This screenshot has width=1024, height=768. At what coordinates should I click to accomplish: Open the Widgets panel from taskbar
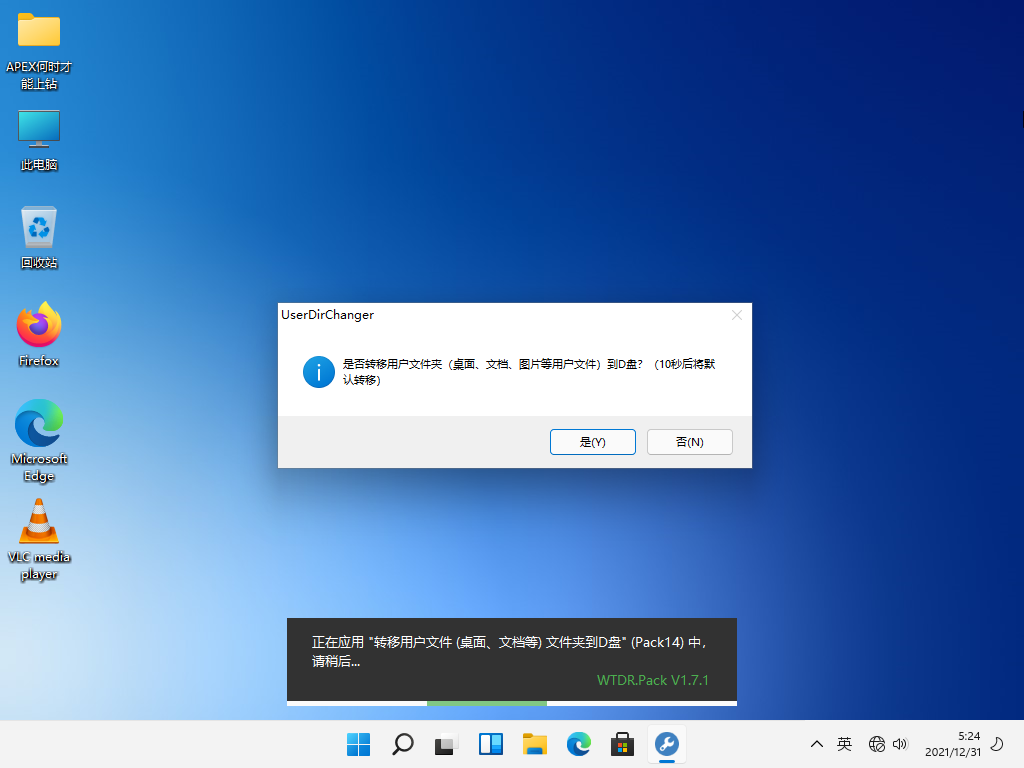[x=490, y=744]
